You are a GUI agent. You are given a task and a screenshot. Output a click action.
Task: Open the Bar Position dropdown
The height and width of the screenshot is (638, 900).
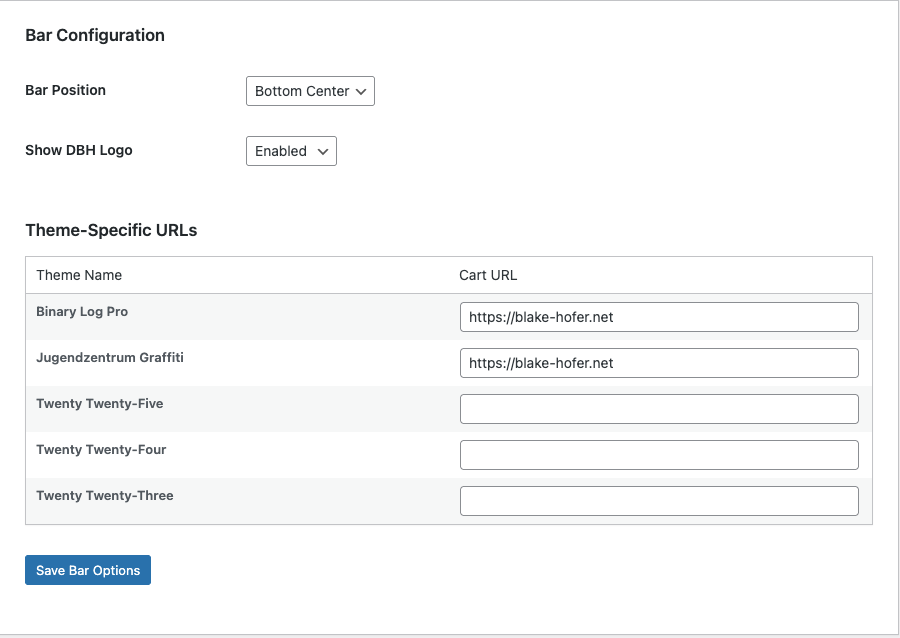coord(309,91)
